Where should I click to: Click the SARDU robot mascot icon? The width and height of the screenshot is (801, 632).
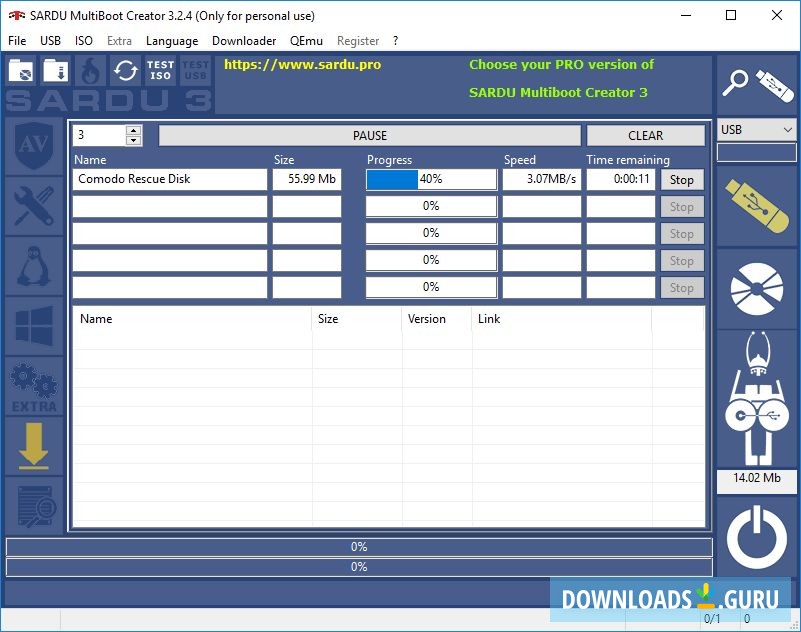[x=755, y=400]
